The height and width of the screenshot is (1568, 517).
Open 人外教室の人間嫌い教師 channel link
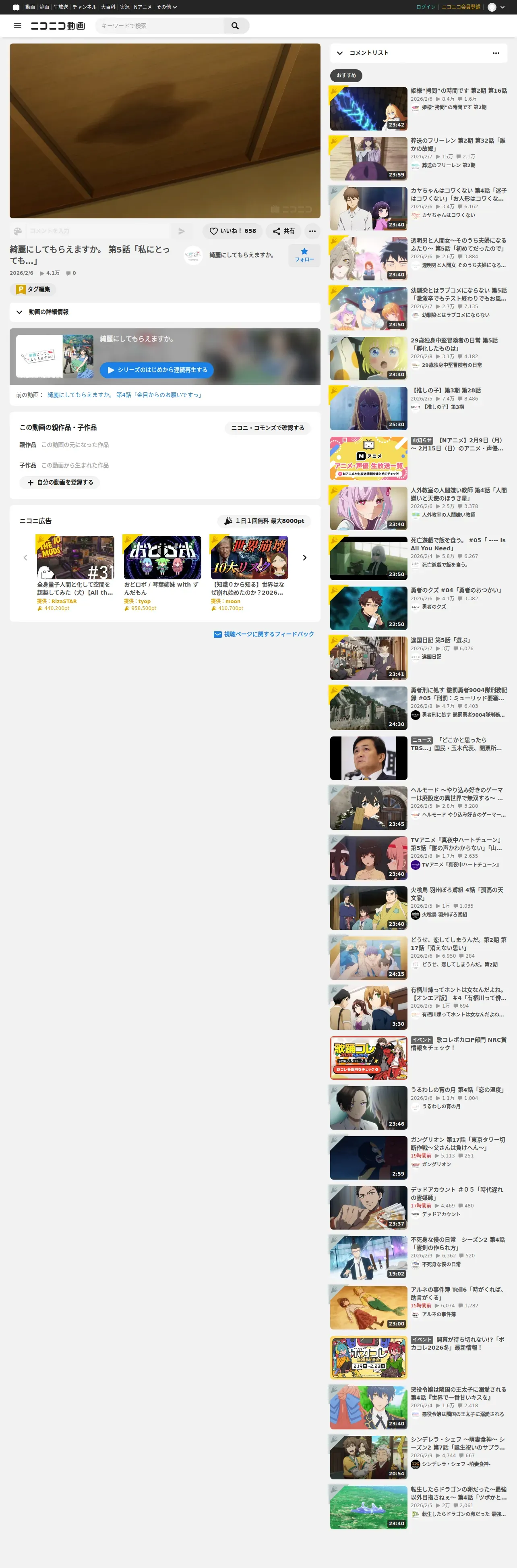(449, 515)
